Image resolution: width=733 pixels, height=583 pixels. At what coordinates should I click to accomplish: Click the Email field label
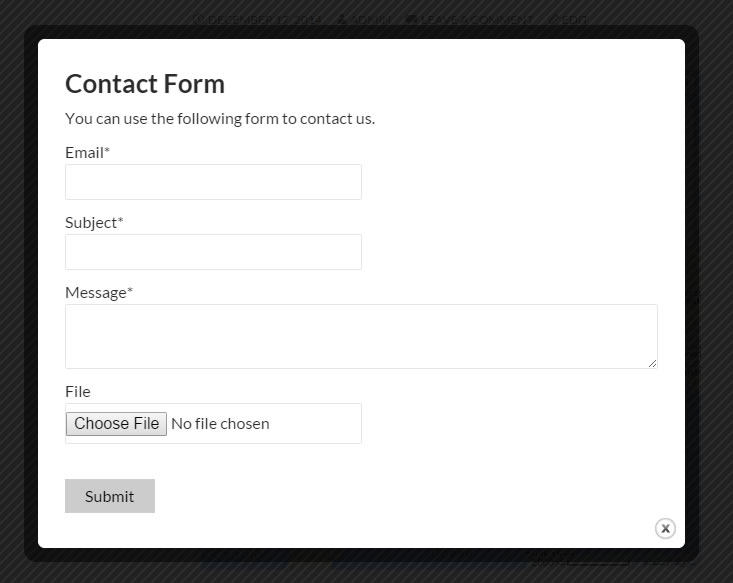85,152
